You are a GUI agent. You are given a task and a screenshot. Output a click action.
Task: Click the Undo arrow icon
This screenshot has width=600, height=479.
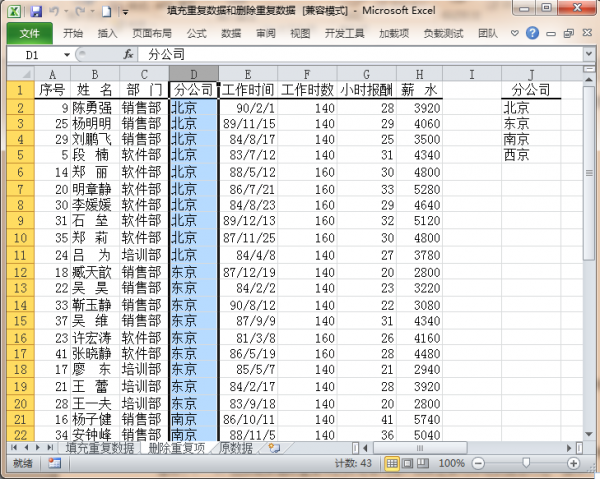55,11
